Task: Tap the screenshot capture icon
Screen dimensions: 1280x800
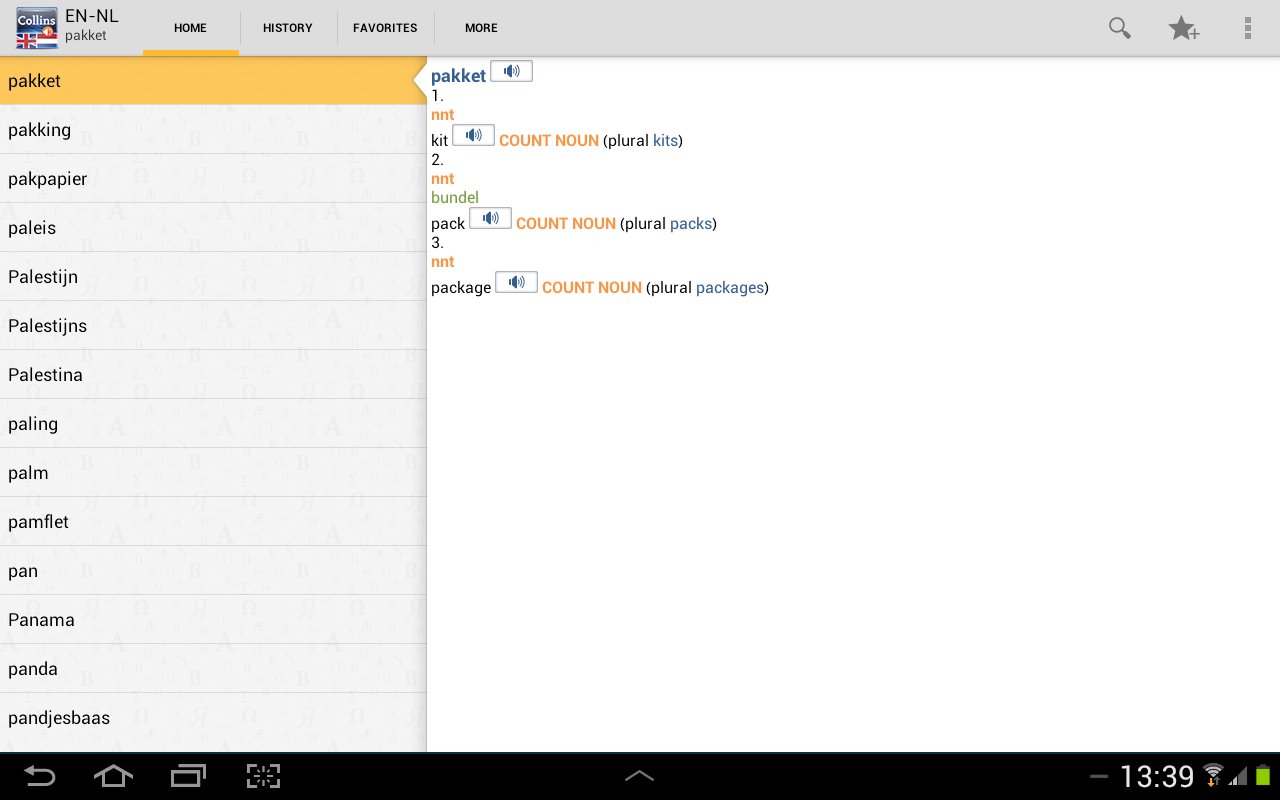Action: coord(263,776)
